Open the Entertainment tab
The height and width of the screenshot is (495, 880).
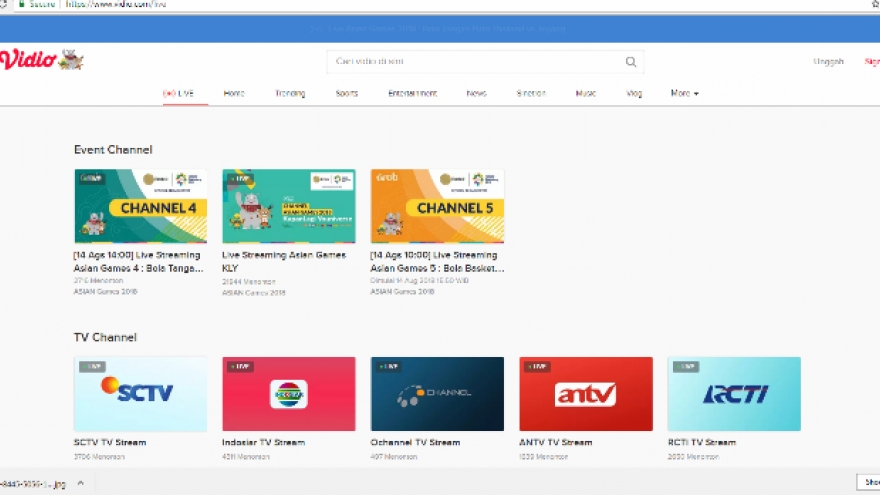click(412, 93)
